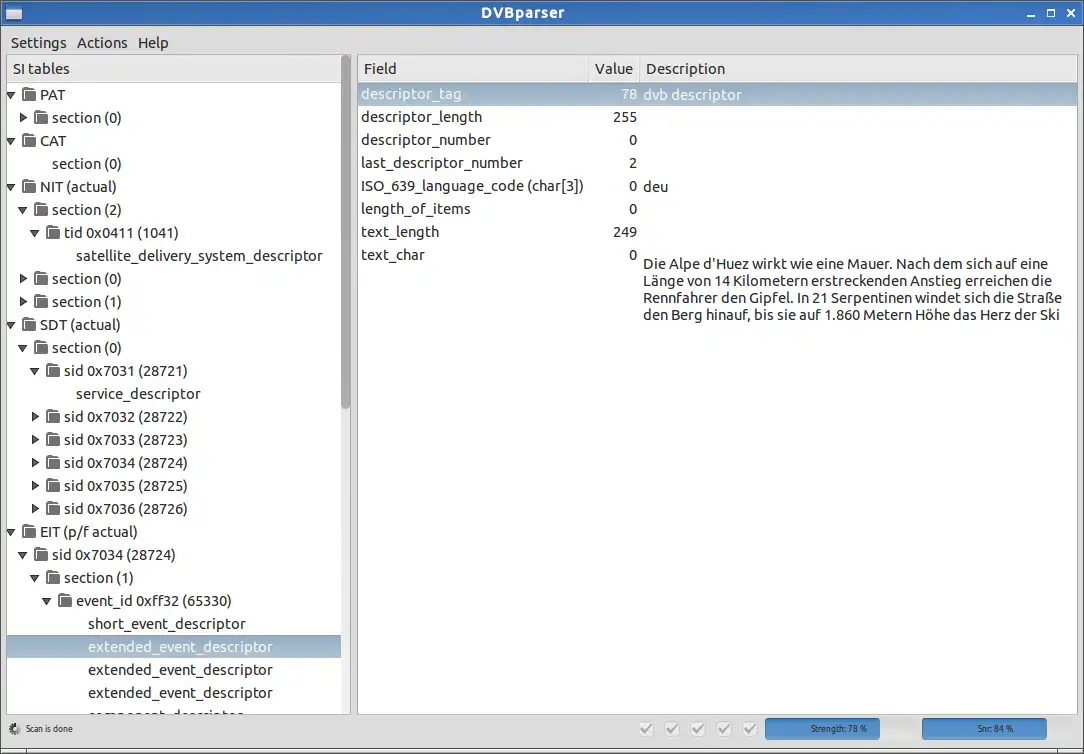Click the Field column header

point(474,68)
